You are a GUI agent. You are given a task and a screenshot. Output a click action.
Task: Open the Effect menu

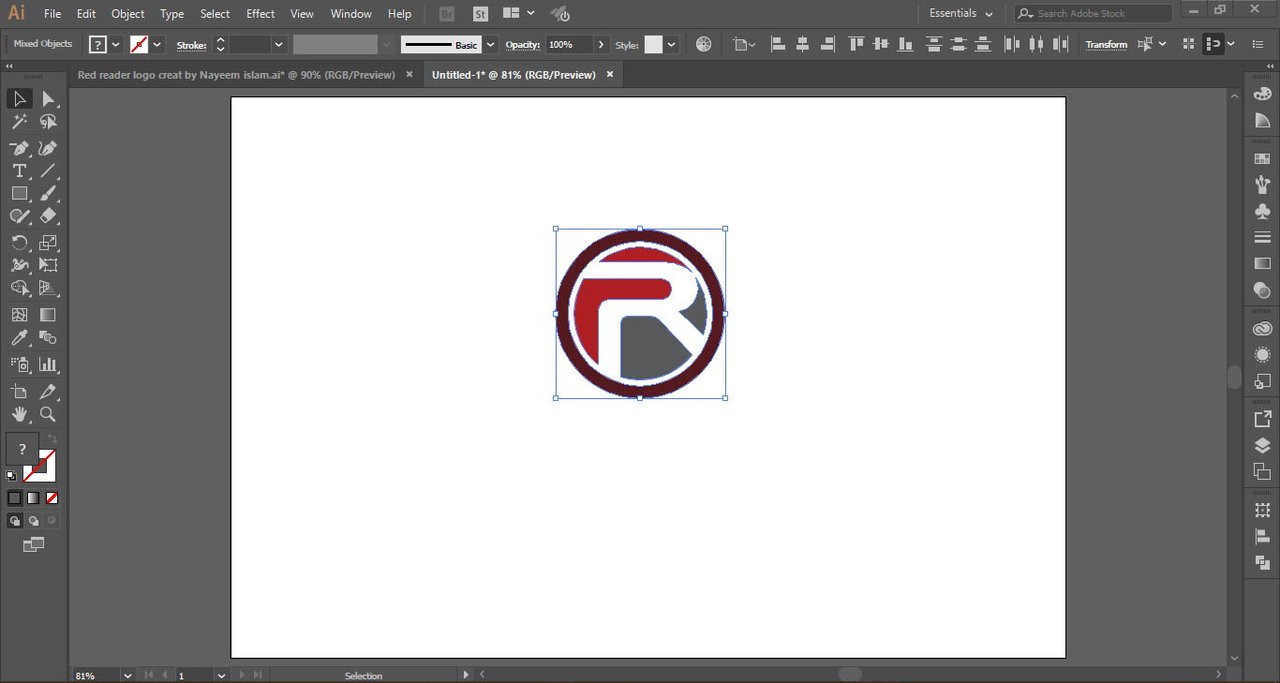260,14
